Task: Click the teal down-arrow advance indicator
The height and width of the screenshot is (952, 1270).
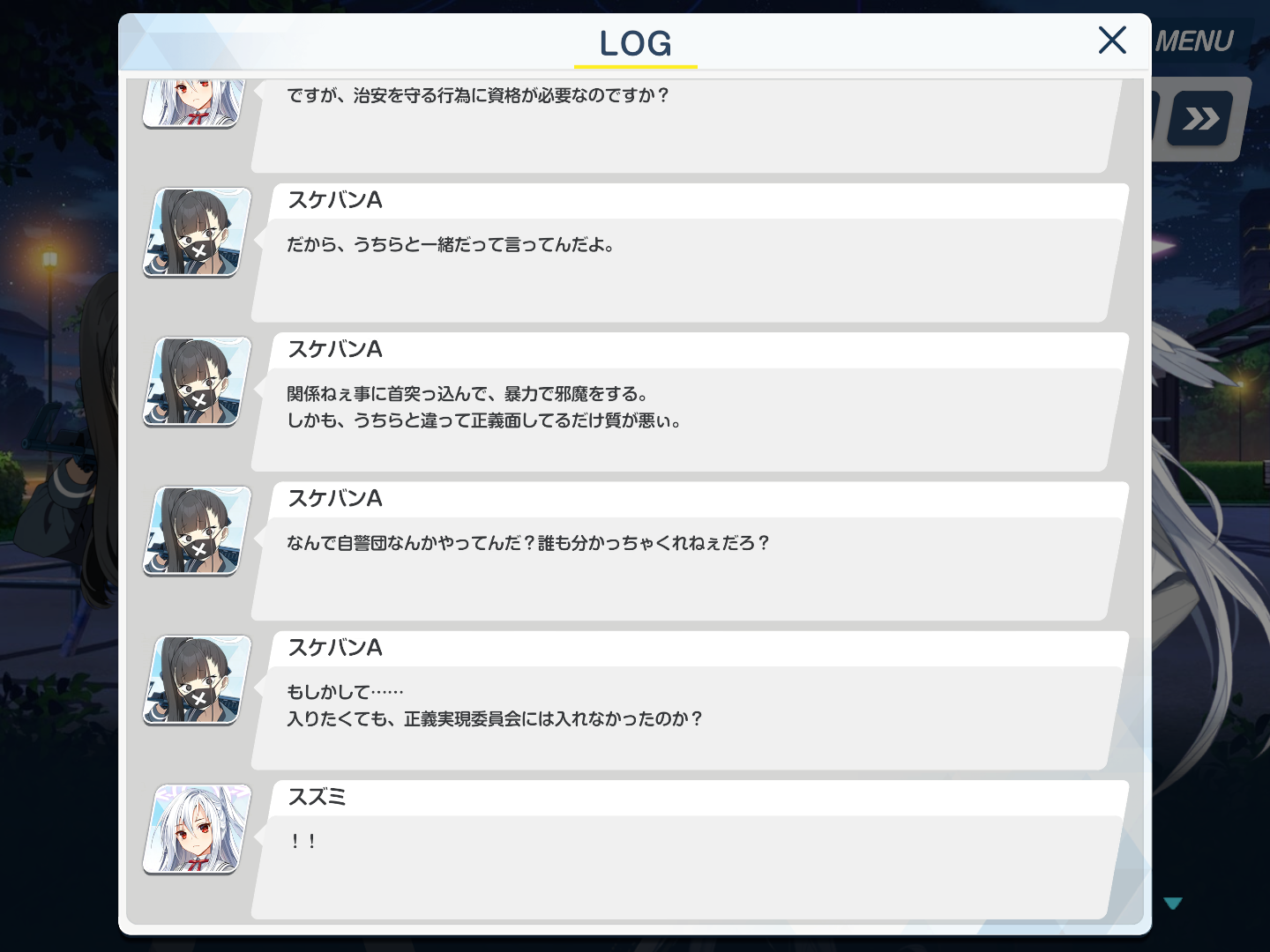Action: click(x=1172, y=904)
